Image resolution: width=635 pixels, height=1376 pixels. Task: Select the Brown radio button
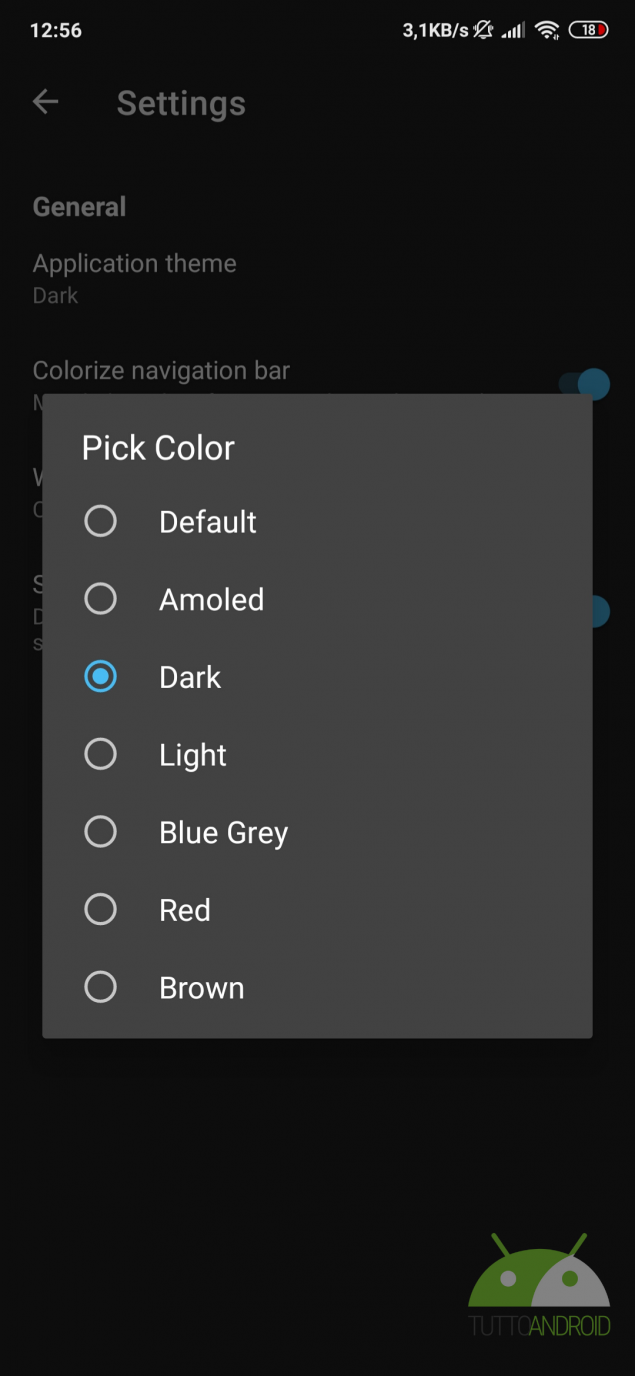pos(100,988)
